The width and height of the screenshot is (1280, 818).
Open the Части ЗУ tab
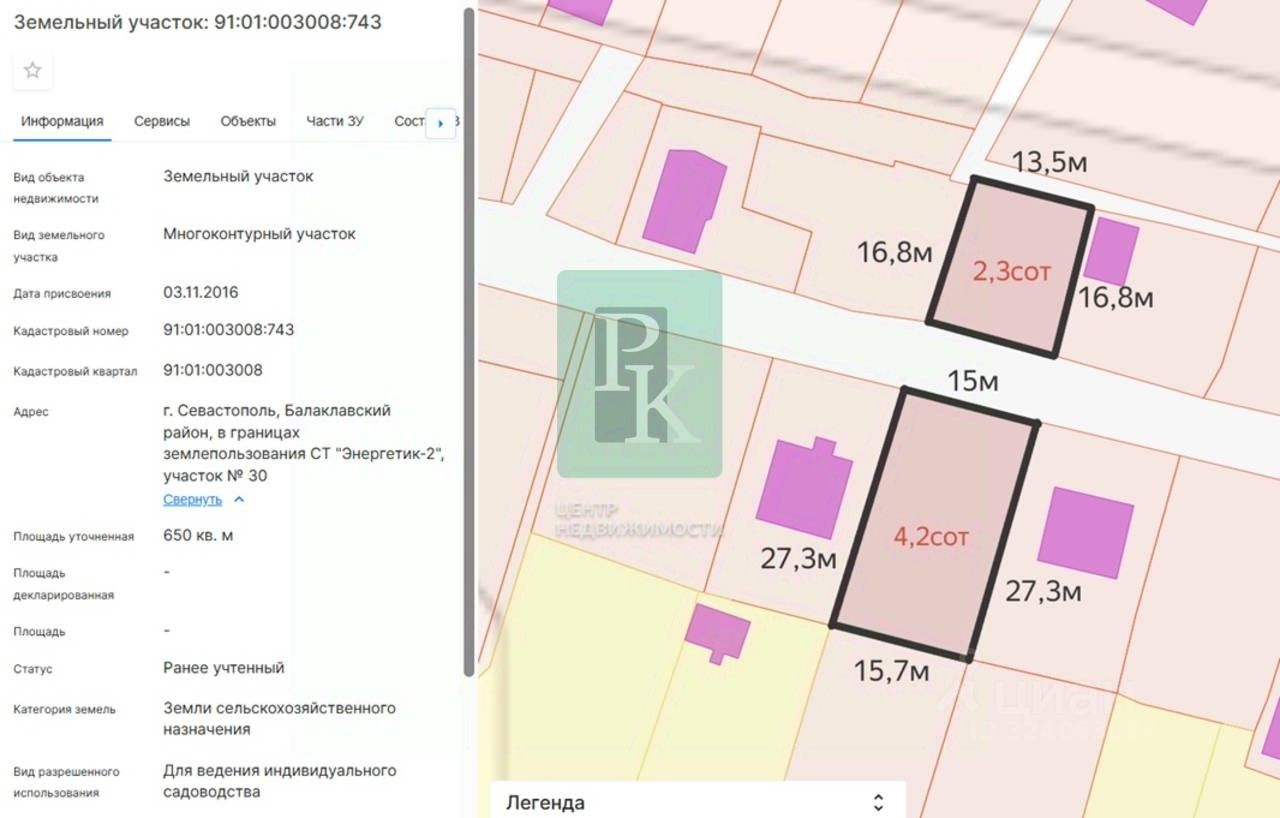pos(335,121)
